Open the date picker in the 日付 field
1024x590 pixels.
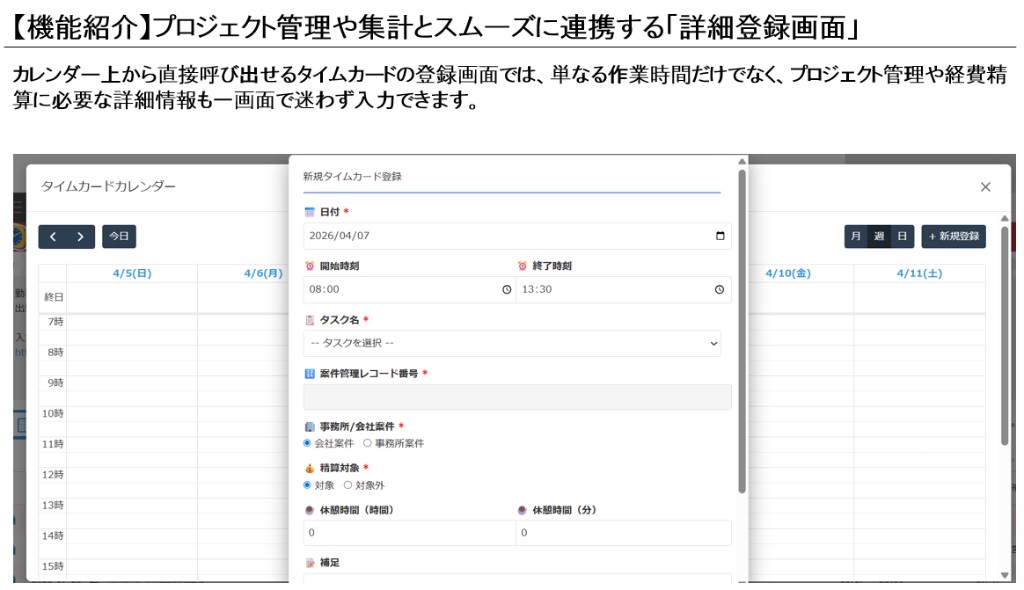click(720, 235)
